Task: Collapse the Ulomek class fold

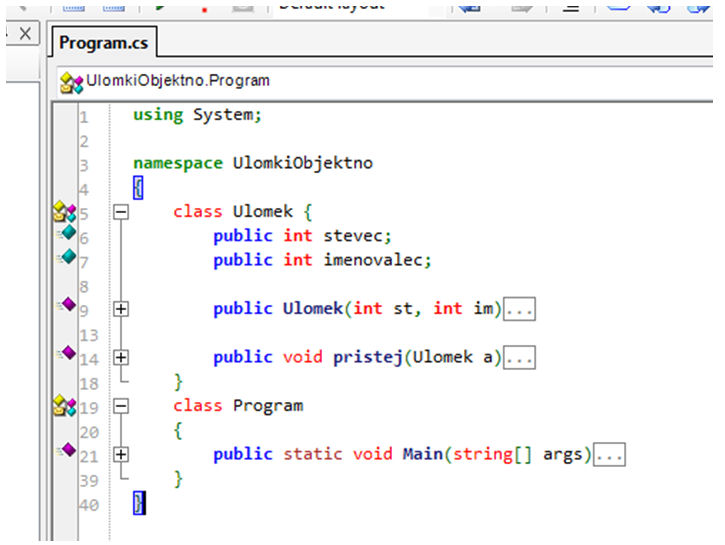Action: tap(121, 212)
